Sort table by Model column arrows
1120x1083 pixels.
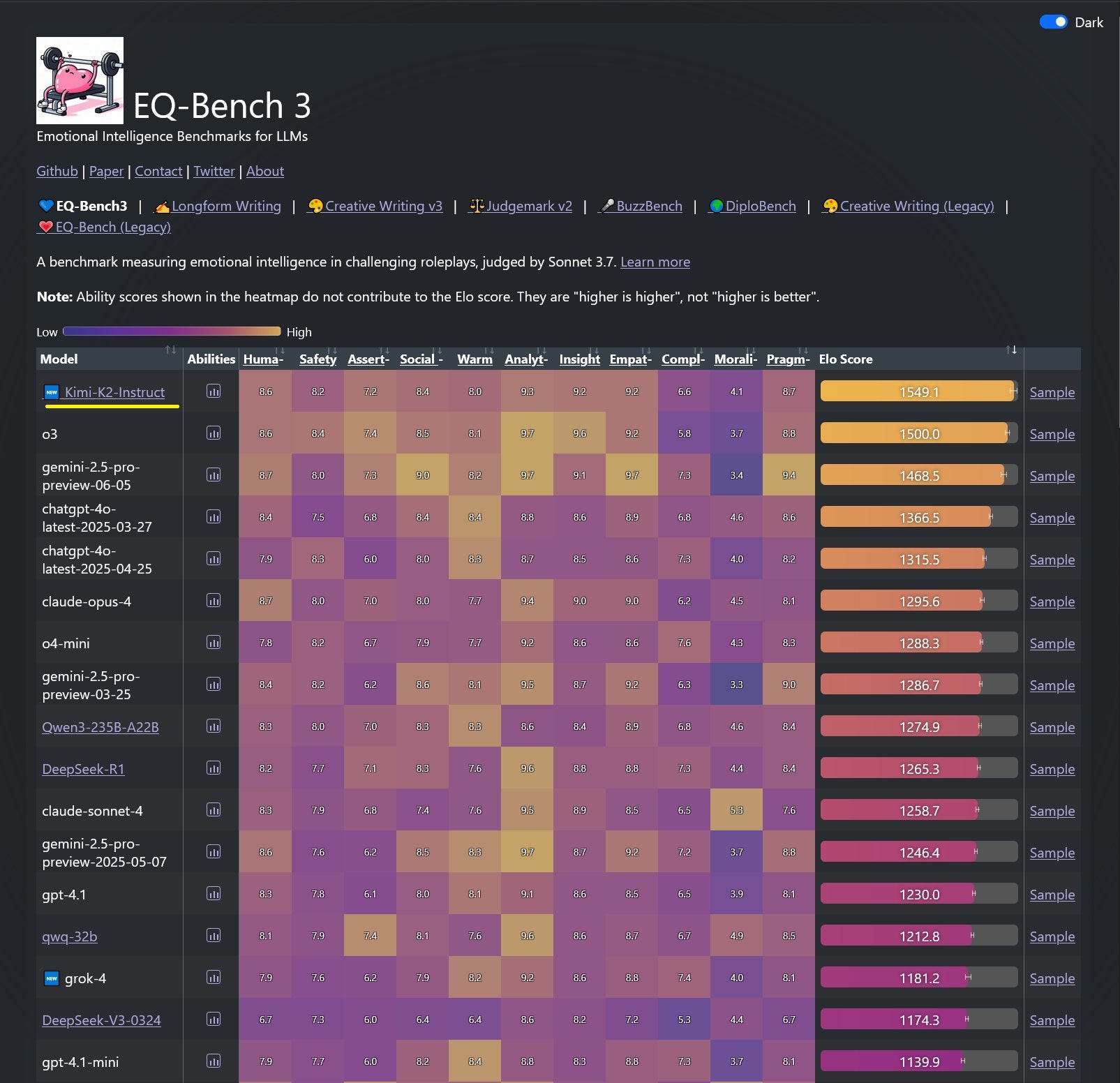point(170,350)
